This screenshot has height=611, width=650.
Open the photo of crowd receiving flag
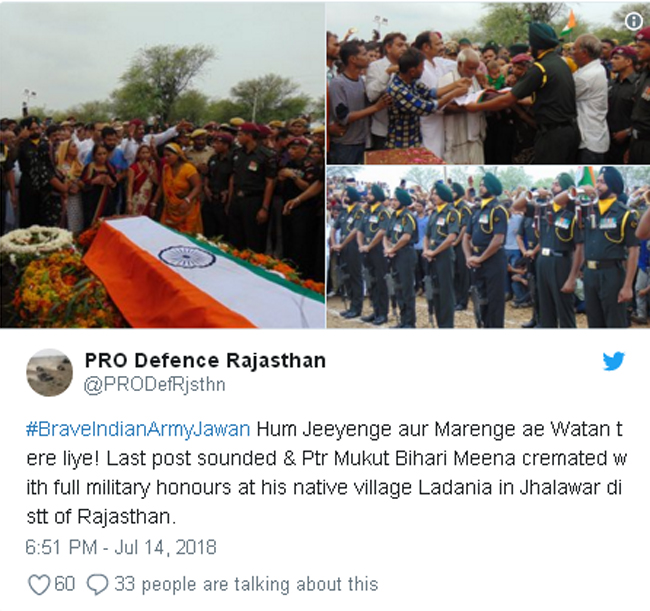pyautogui.click(x=488, y=83)
